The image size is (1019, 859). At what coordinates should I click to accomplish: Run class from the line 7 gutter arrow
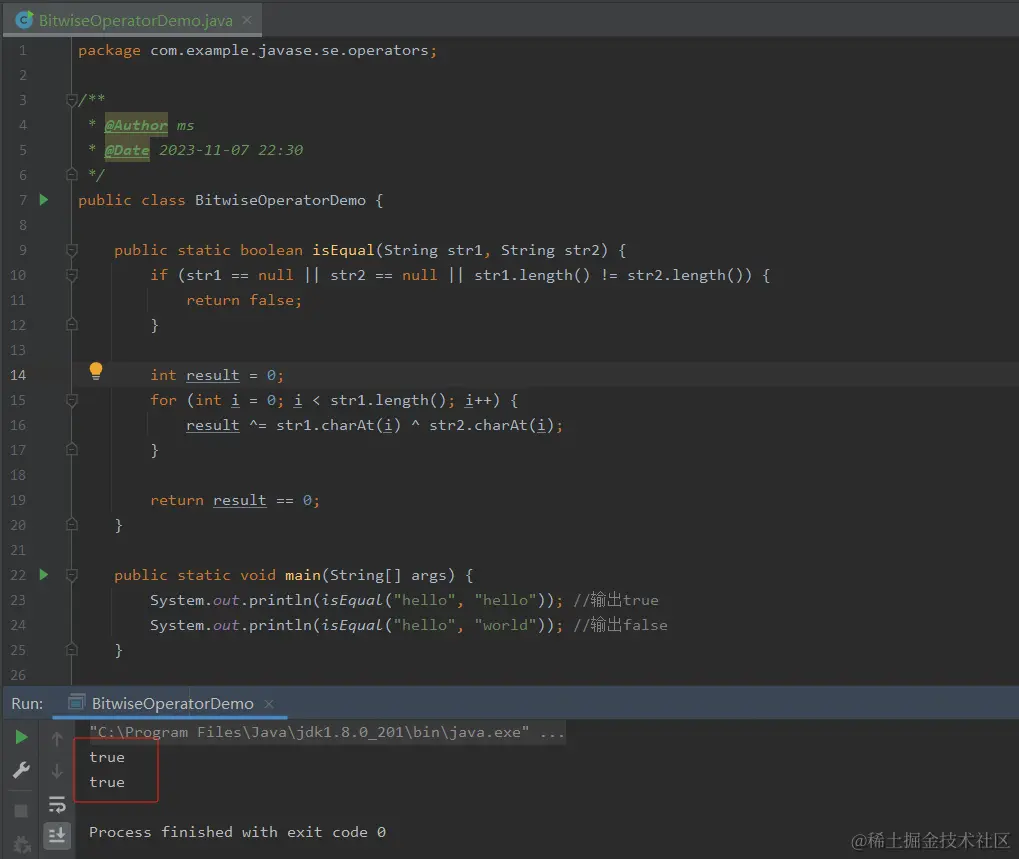(x=44, y=199)
